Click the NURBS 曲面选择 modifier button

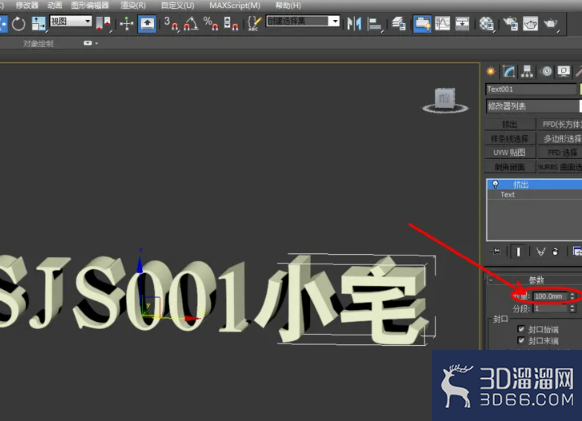click(560, 167)
